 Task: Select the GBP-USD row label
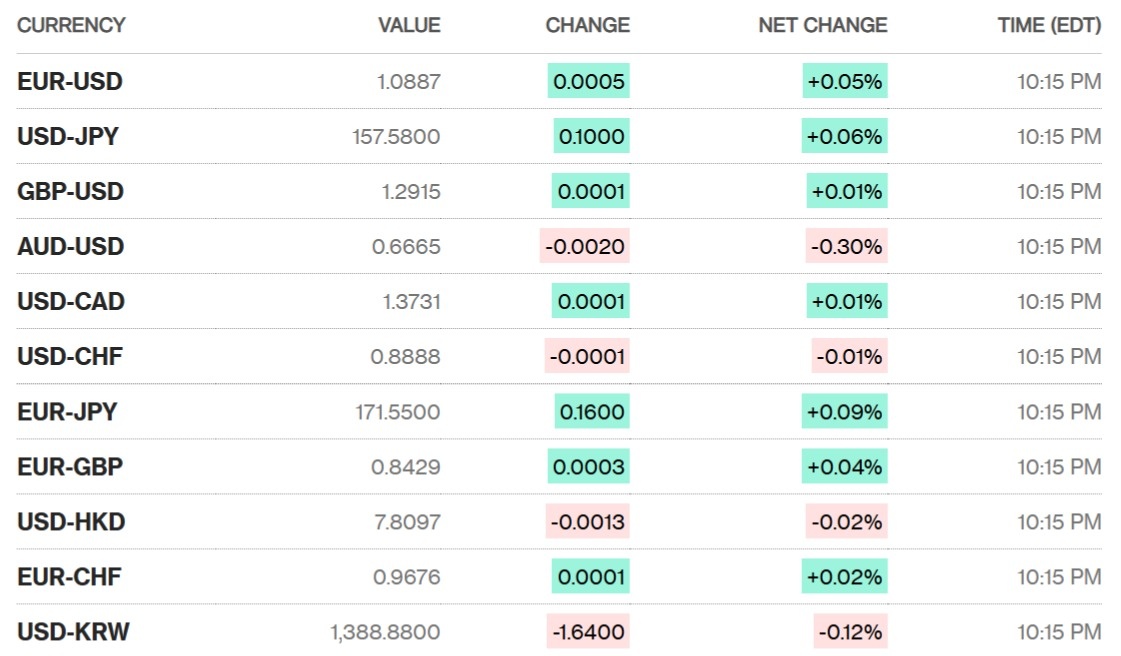[70, 192]
